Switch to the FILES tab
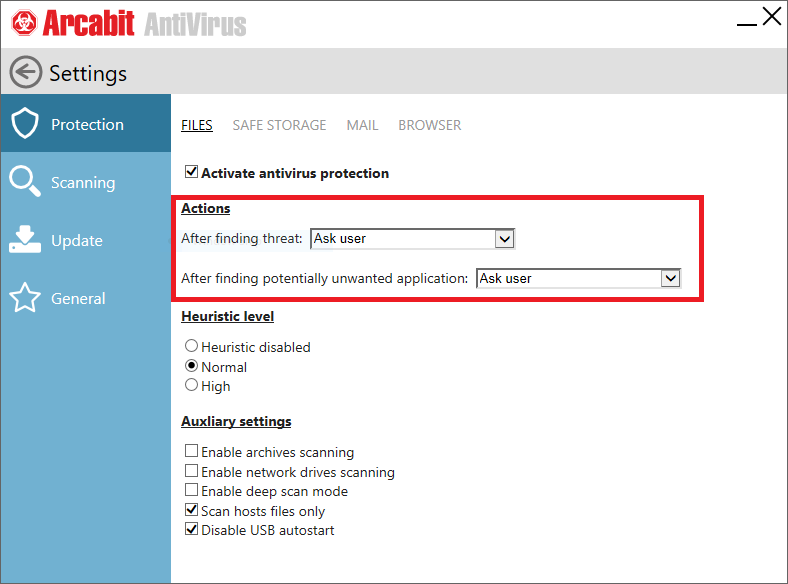This screenshot has height=584, width=788. tap(197, 125)
